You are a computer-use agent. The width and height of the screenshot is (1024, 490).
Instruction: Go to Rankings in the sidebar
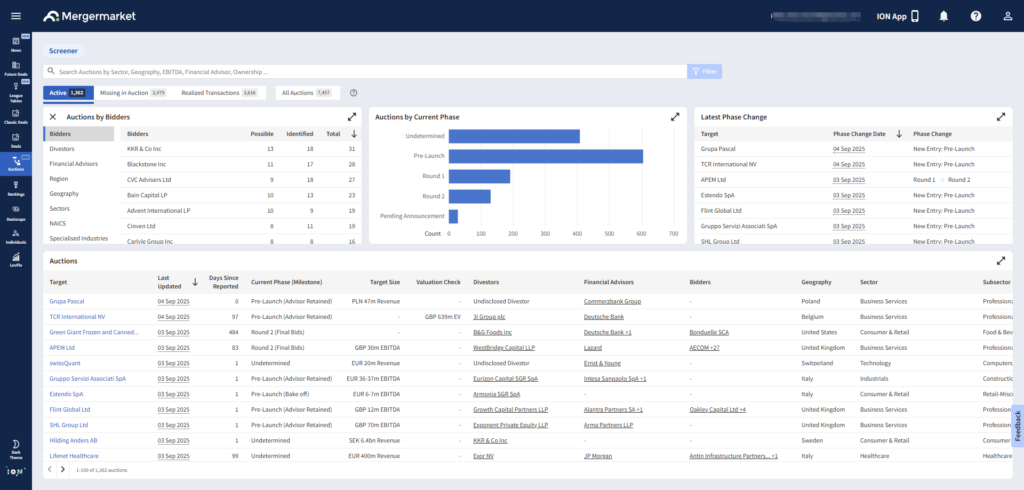pyautogui.click(x=16, y=189)
